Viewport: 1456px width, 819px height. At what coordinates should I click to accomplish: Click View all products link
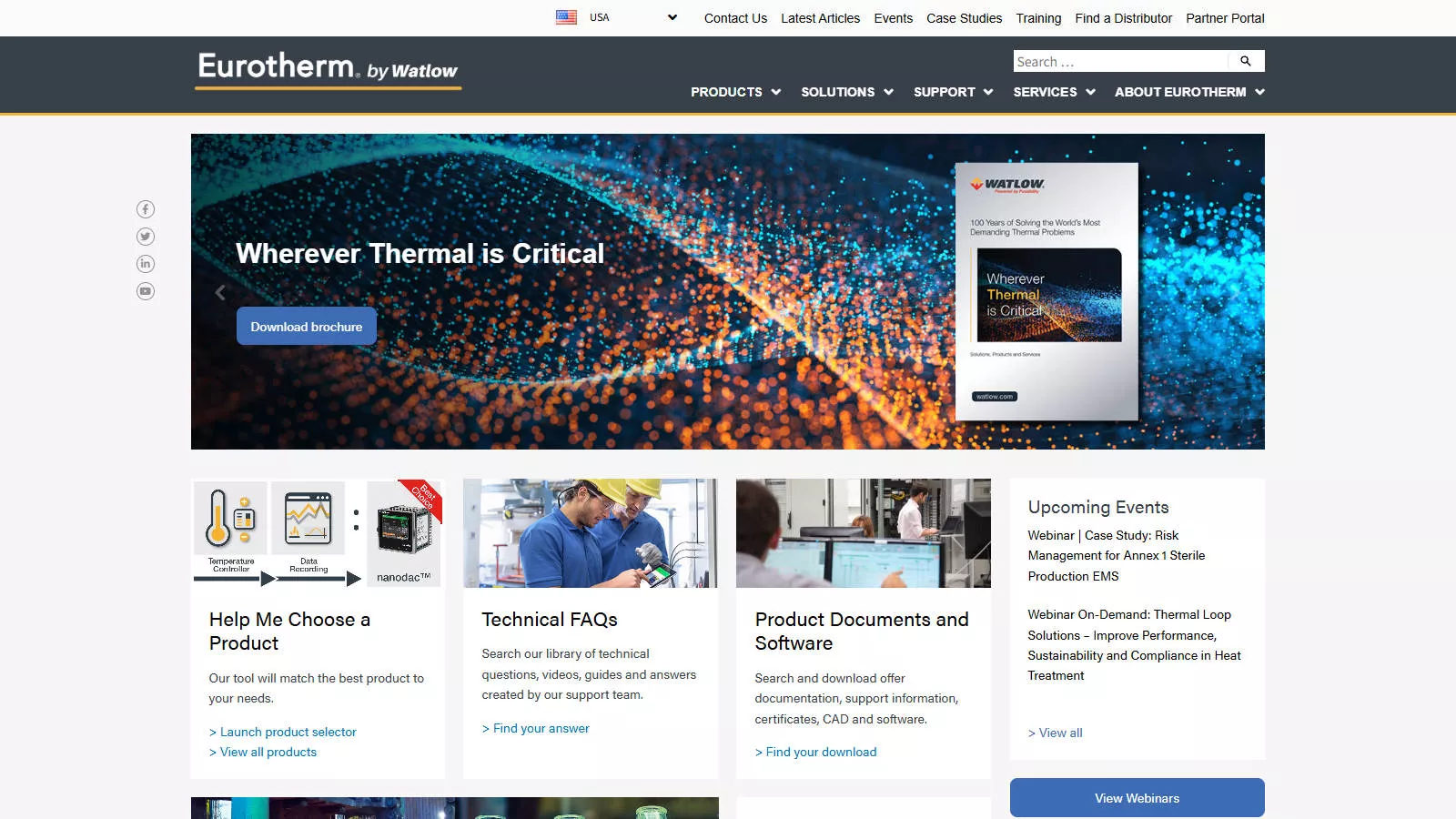[x=263, y=752]
